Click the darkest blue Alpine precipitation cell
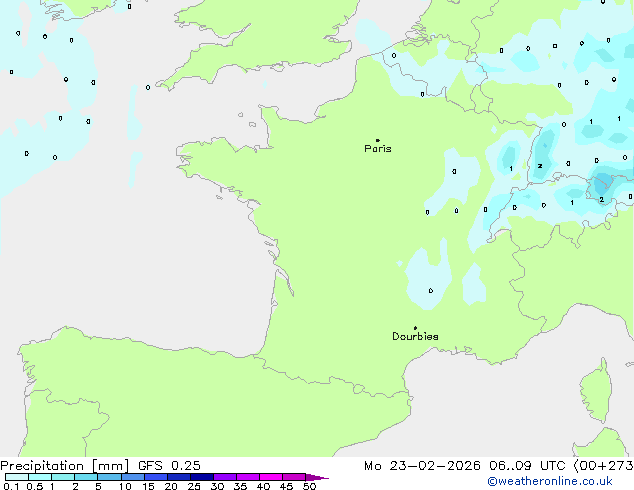 click(x=603, y=183)
